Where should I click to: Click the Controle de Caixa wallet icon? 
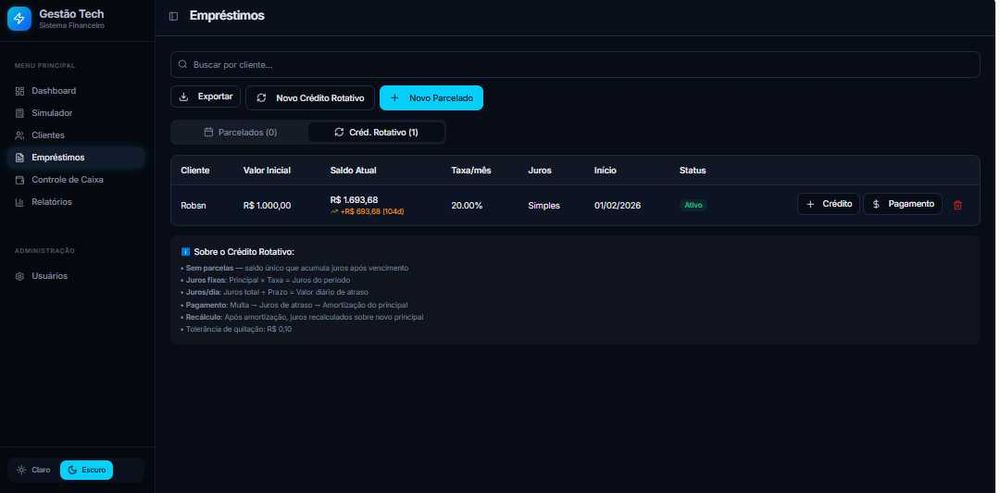pyautogui.click(x=20, y=180)
